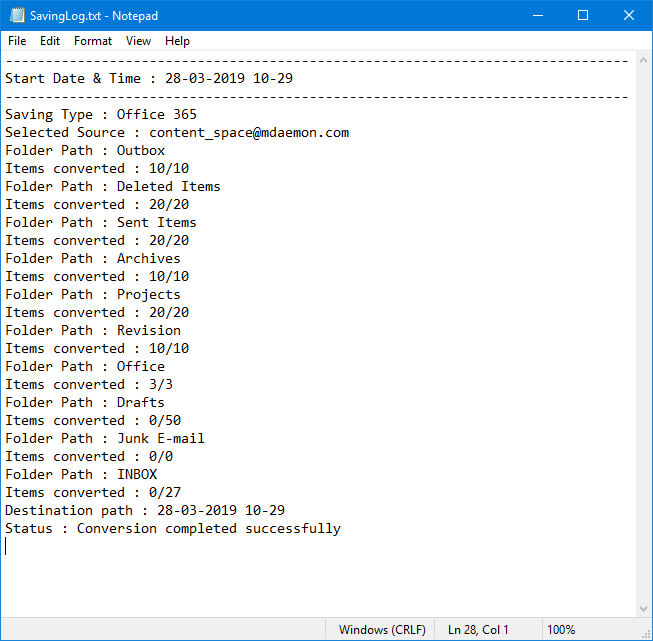Click the 'Start Date & Time : 28-03-2019 10-29' line
The height and width of the screenshot is (641, 653).
pyautogui.click(x=149, y=78)
